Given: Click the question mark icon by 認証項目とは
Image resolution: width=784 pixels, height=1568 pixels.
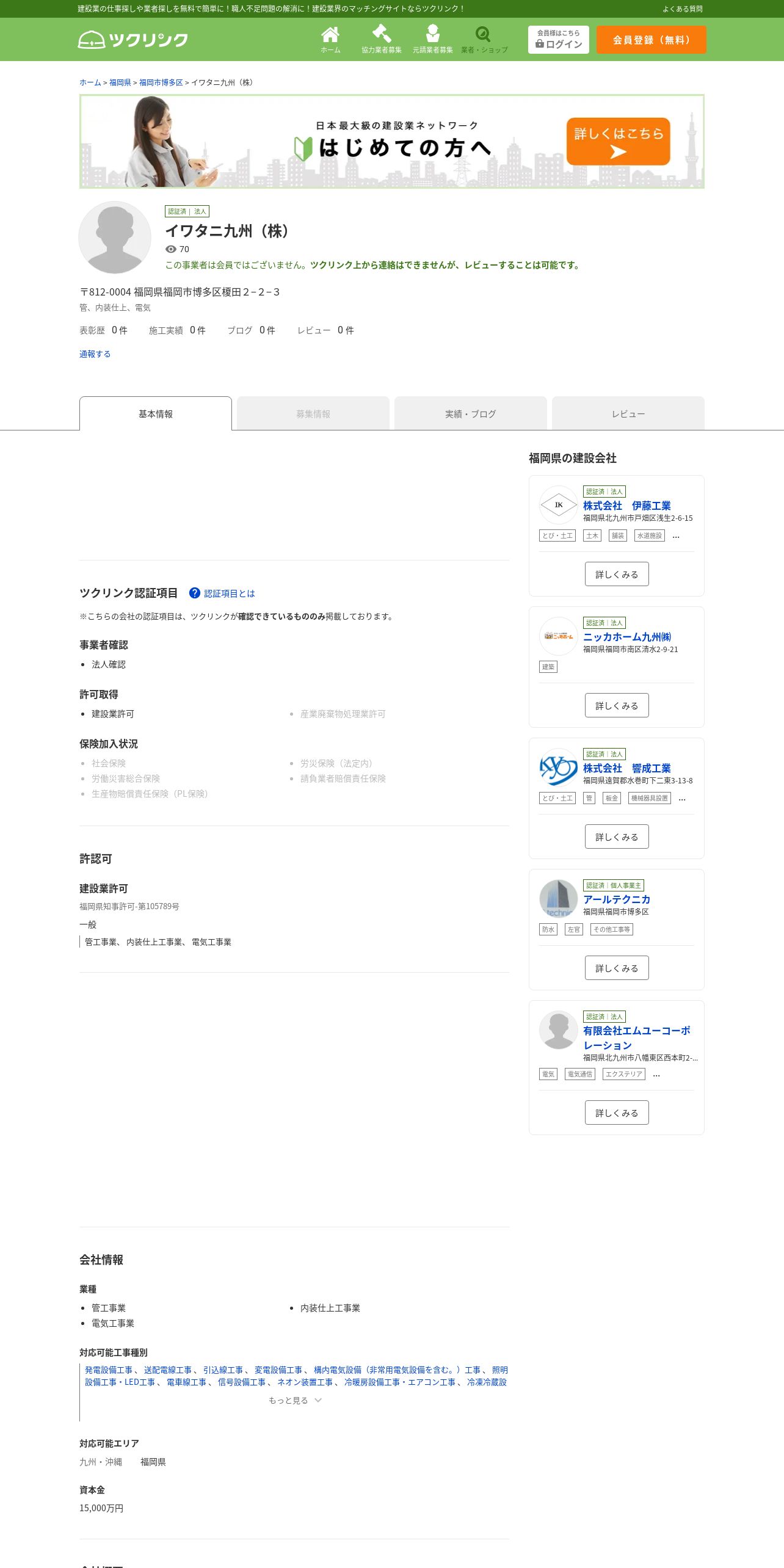Looking at the screenshot, I should 195,593.
